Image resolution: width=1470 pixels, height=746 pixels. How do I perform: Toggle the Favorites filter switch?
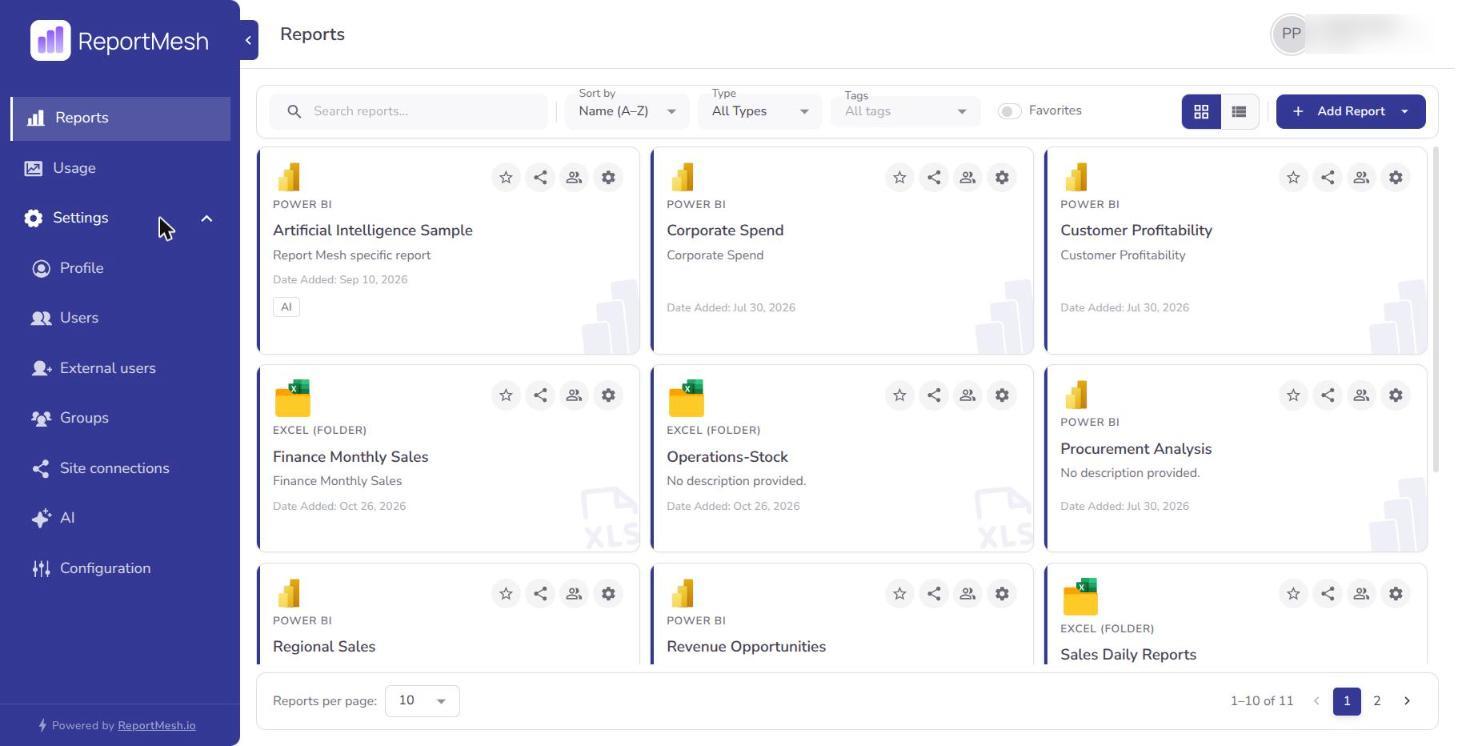pyautogui.click(x=1010, y=111)
